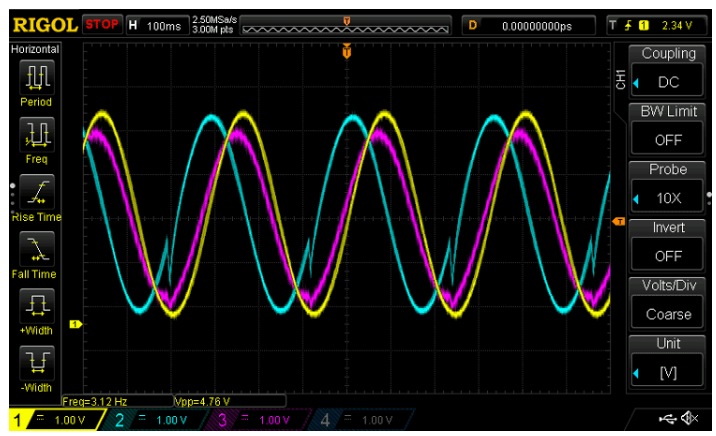Click the yellow trigger source 1 badge
The height and width of the screenshot is (436, 716).
pos(644,26)
